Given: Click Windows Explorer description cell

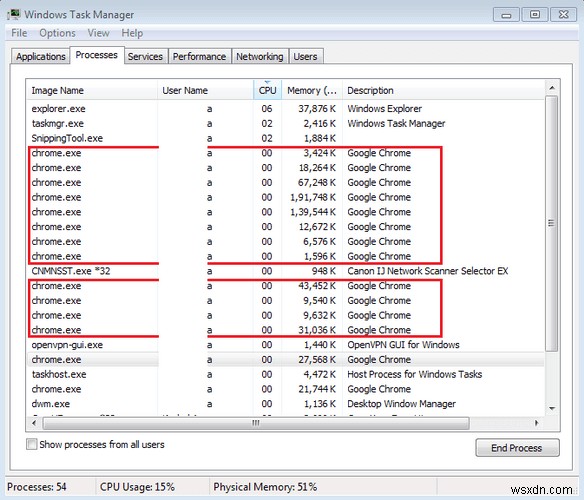Looking at the screenshot, I should click(x=384, y=109).
